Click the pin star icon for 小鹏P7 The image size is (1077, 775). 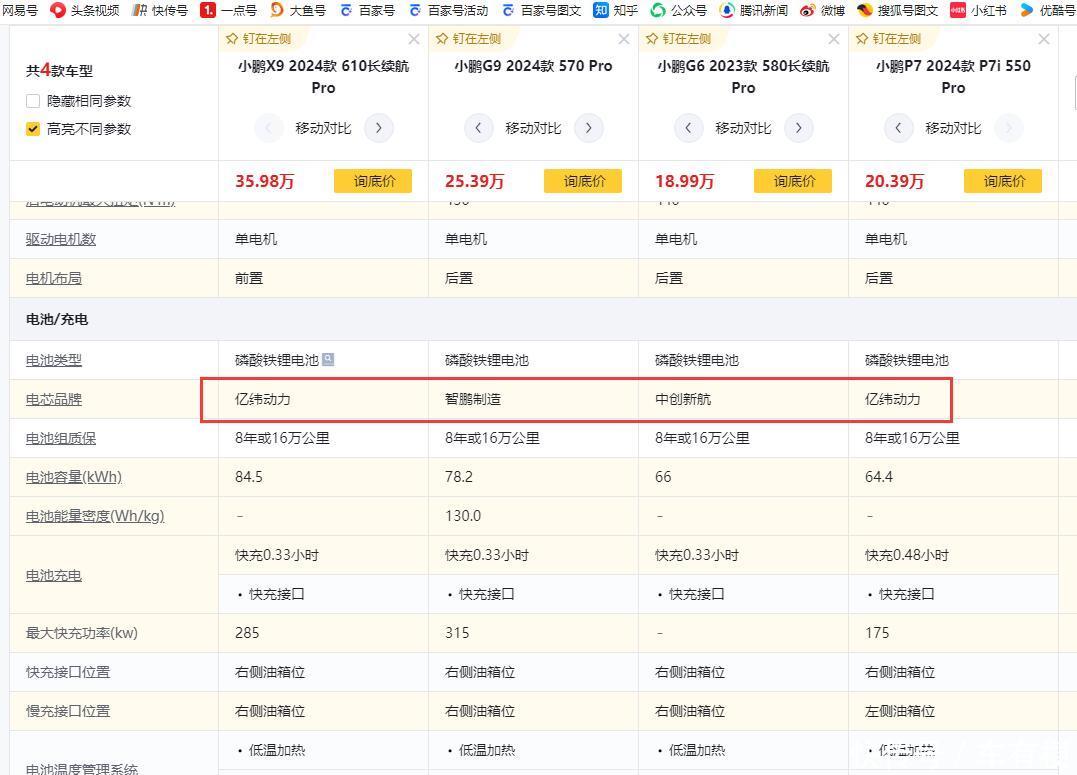pos(862,39)
